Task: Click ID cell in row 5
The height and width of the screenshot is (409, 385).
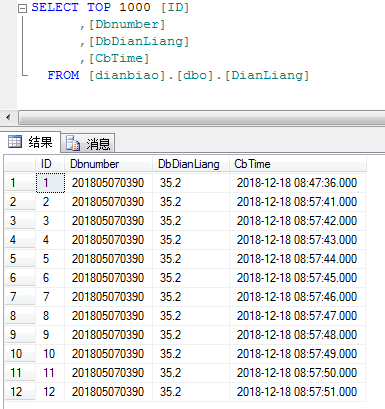Action: point(50,259)
